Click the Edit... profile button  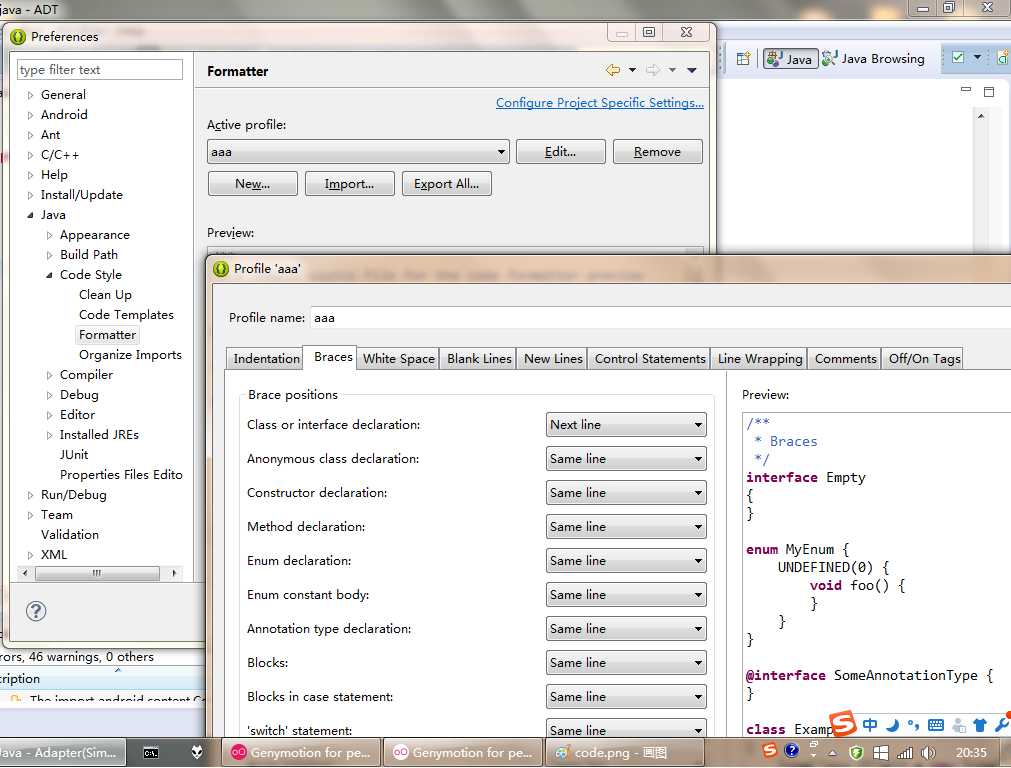click(560, 152)
